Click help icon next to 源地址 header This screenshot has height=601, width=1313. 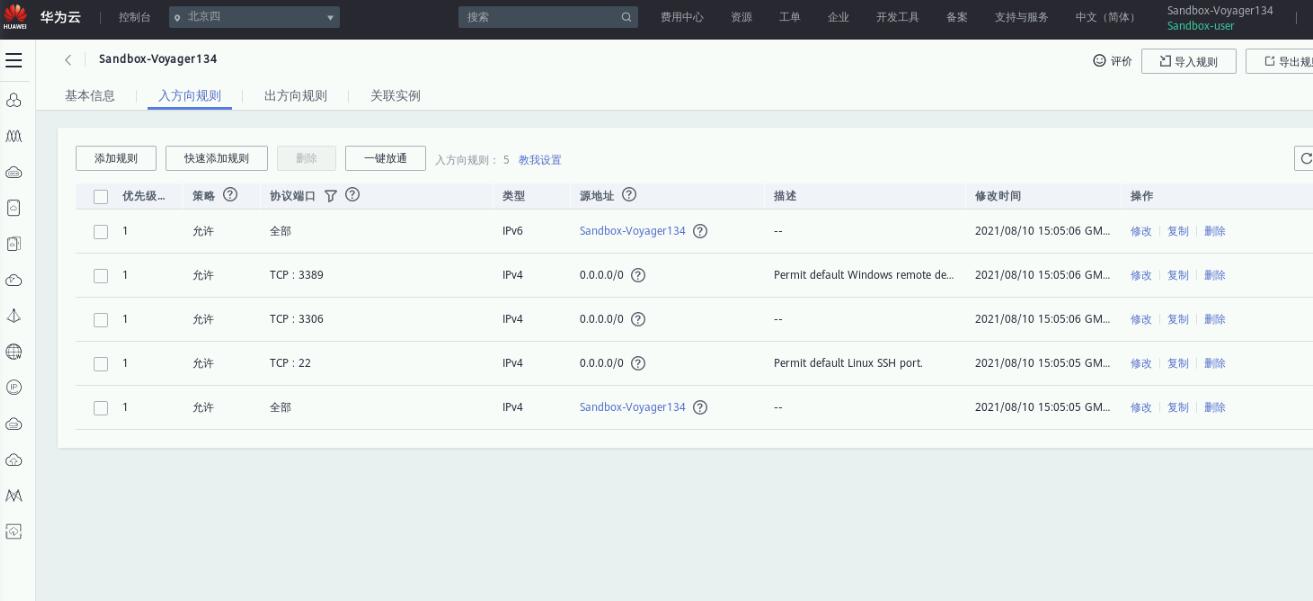coord(629,195)
